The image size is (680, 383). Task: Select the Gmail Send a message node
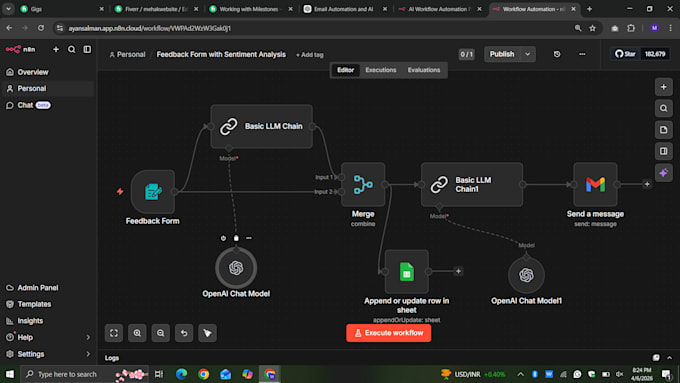click(595, 184)
